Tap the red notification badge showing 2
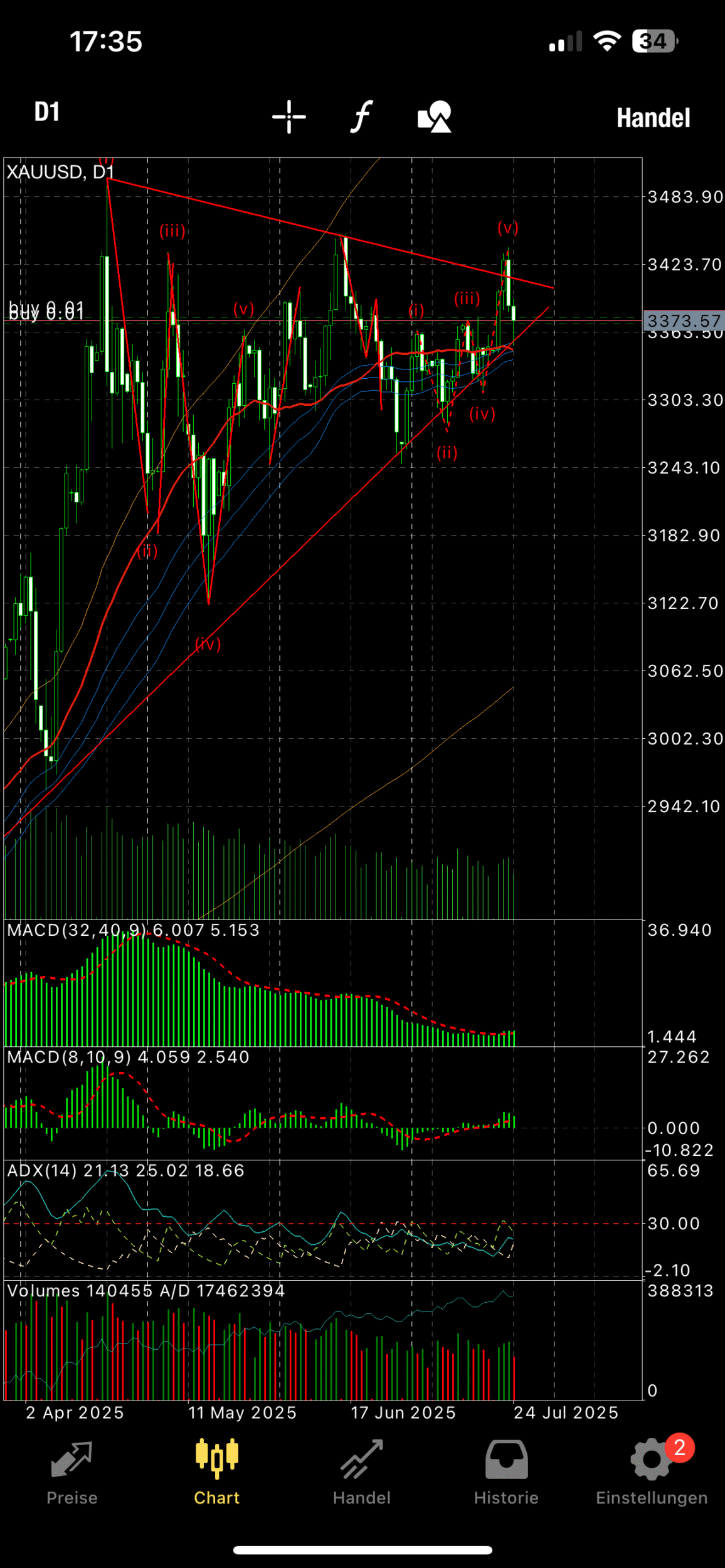The width and height of the screenshot is (725, 1568). [679, 1448]
